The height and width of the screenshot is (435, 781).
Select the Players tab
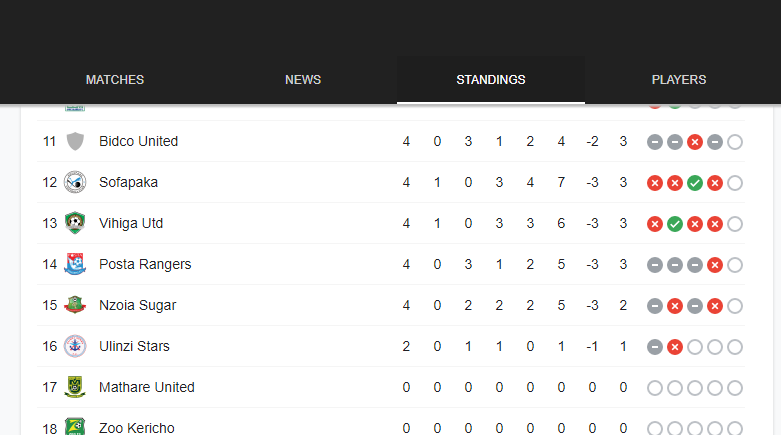679,80
